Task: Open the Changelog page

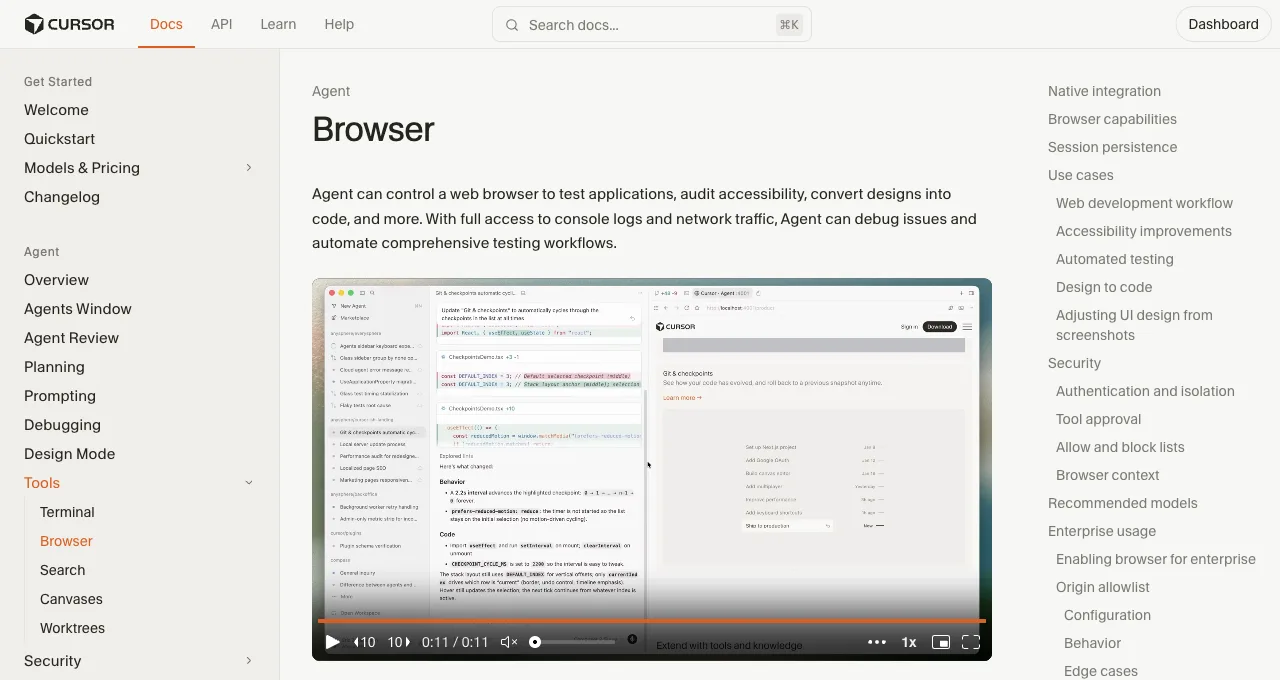Action: [x=62, y=197]
